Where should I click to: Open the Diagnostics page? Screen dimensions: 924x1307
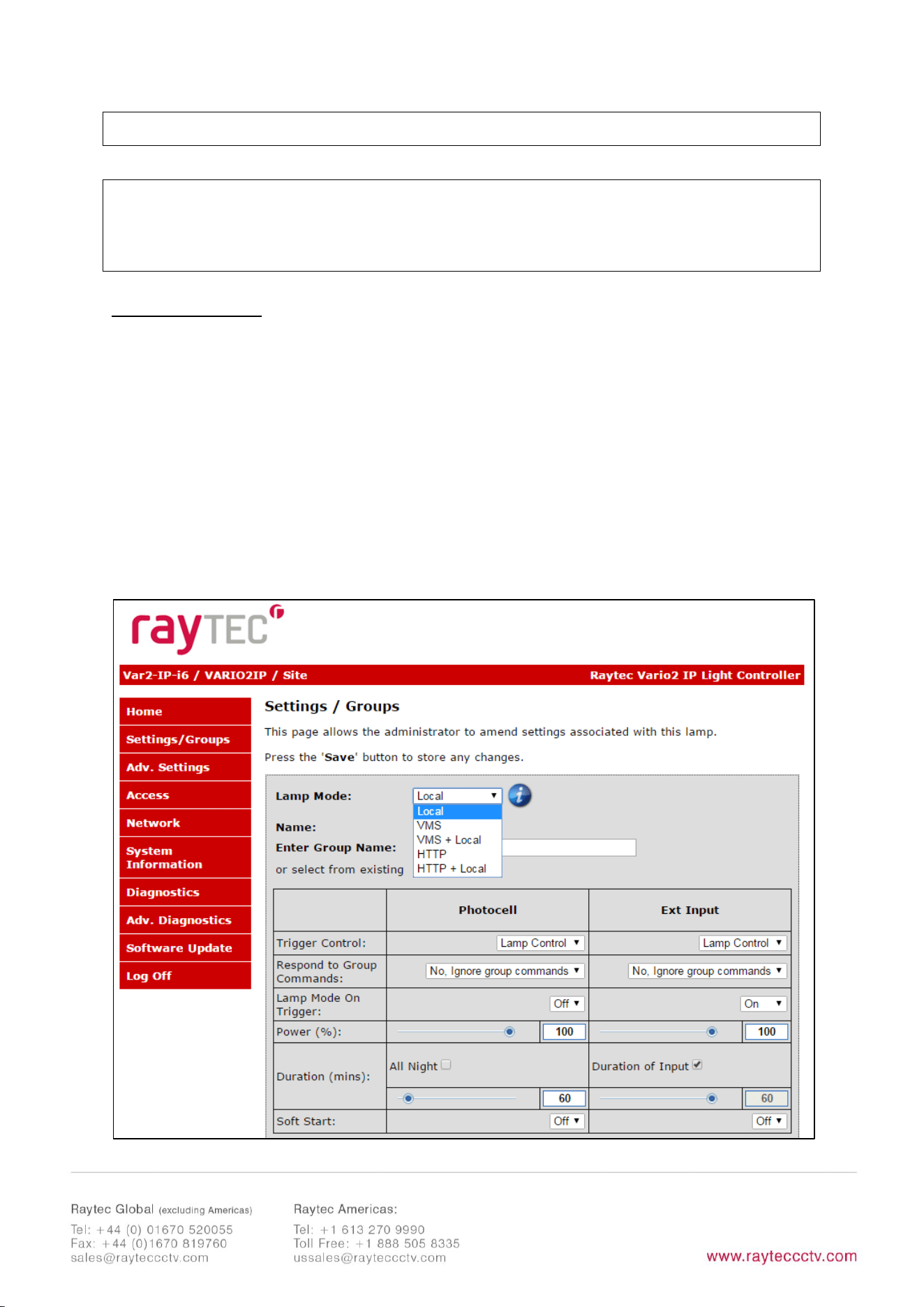(x=185, y=892)
